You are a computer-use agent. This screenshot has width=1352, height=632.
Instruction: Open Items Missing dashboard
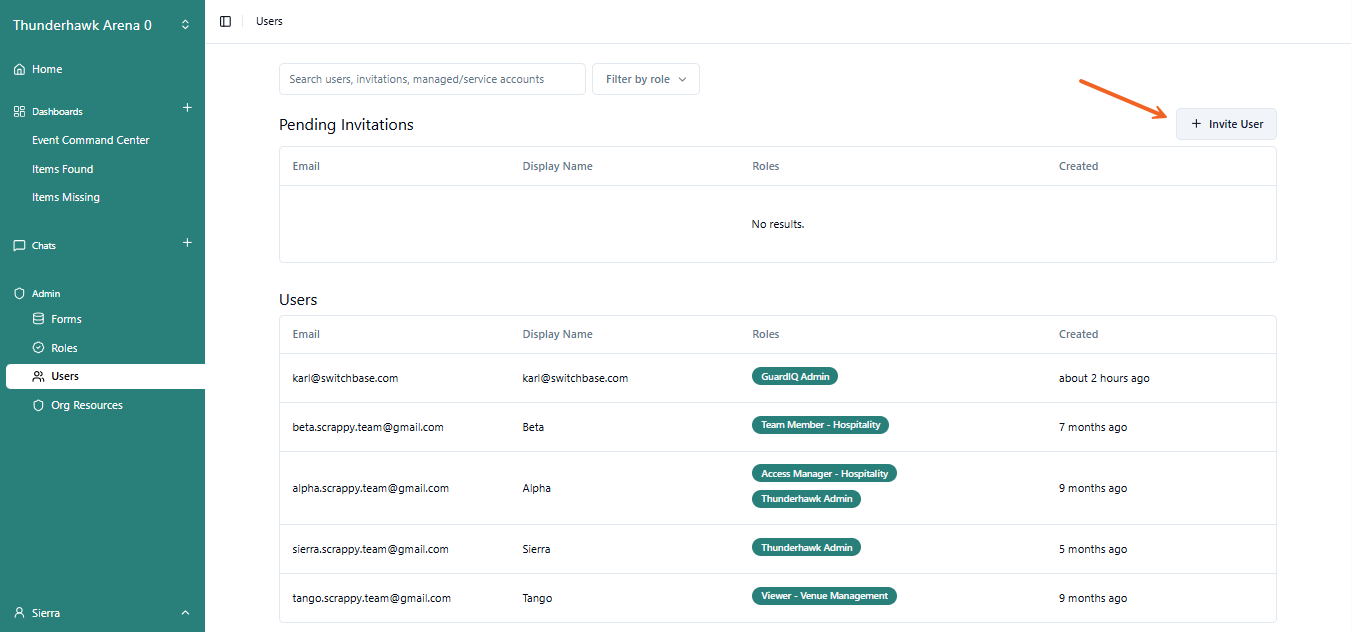[66, 197]
